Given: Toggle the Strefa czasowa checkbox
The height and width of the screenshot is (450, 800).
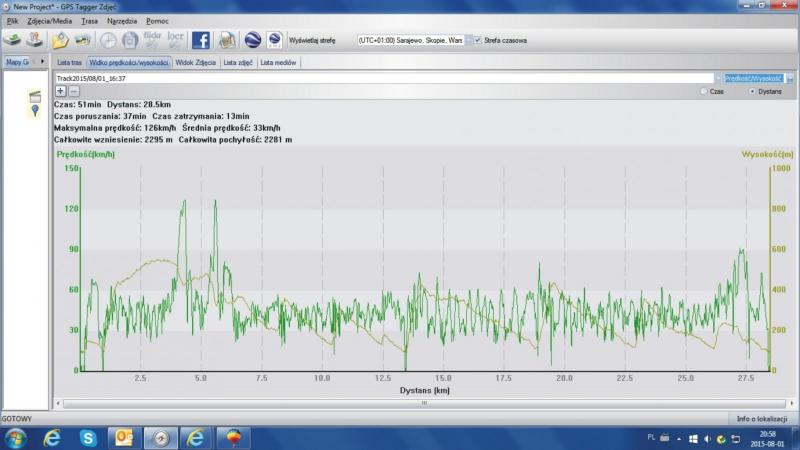Looking at the screenshot, I should [477, 41].
